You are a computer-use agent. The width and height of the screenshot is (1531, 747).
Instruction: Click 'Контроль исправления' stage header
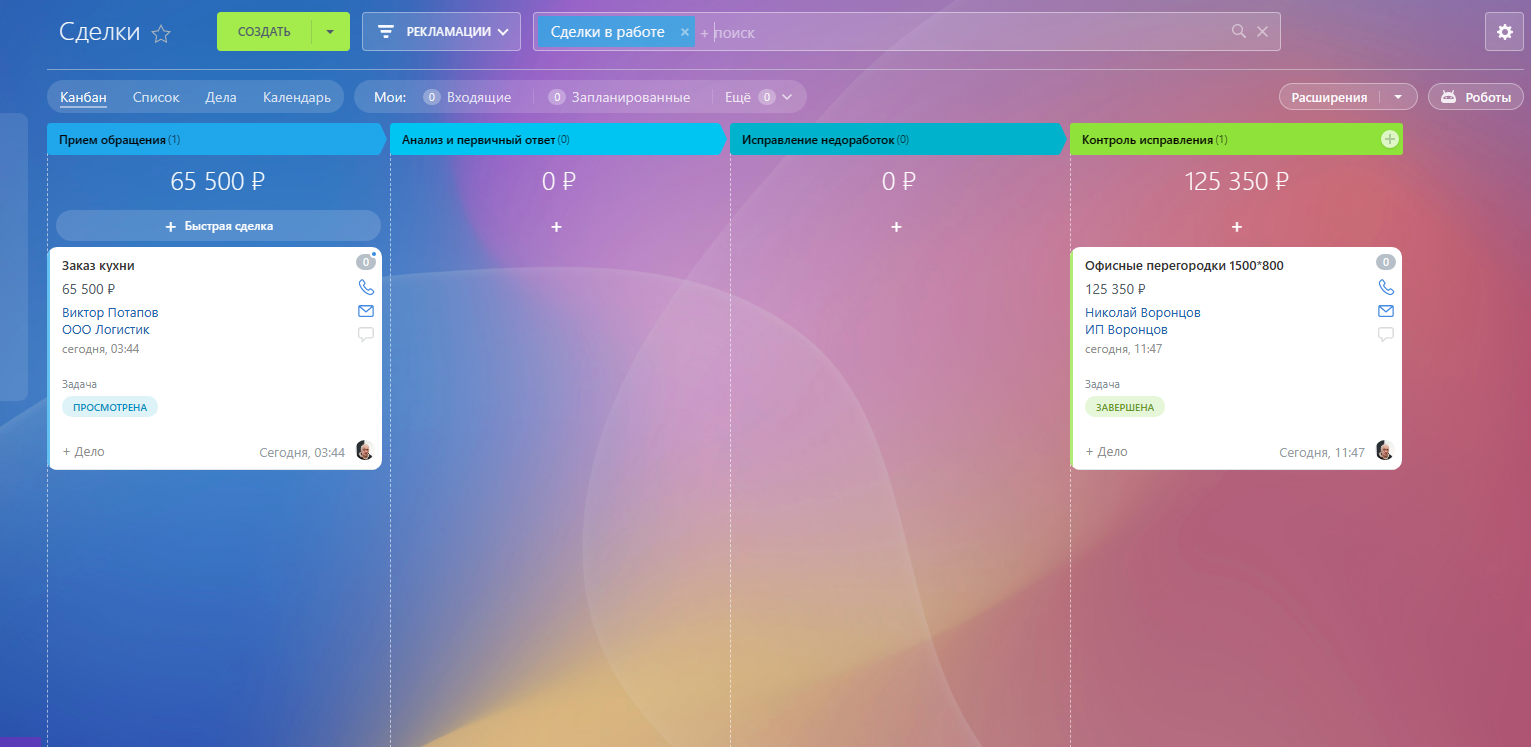click(x=1236, y=139)
